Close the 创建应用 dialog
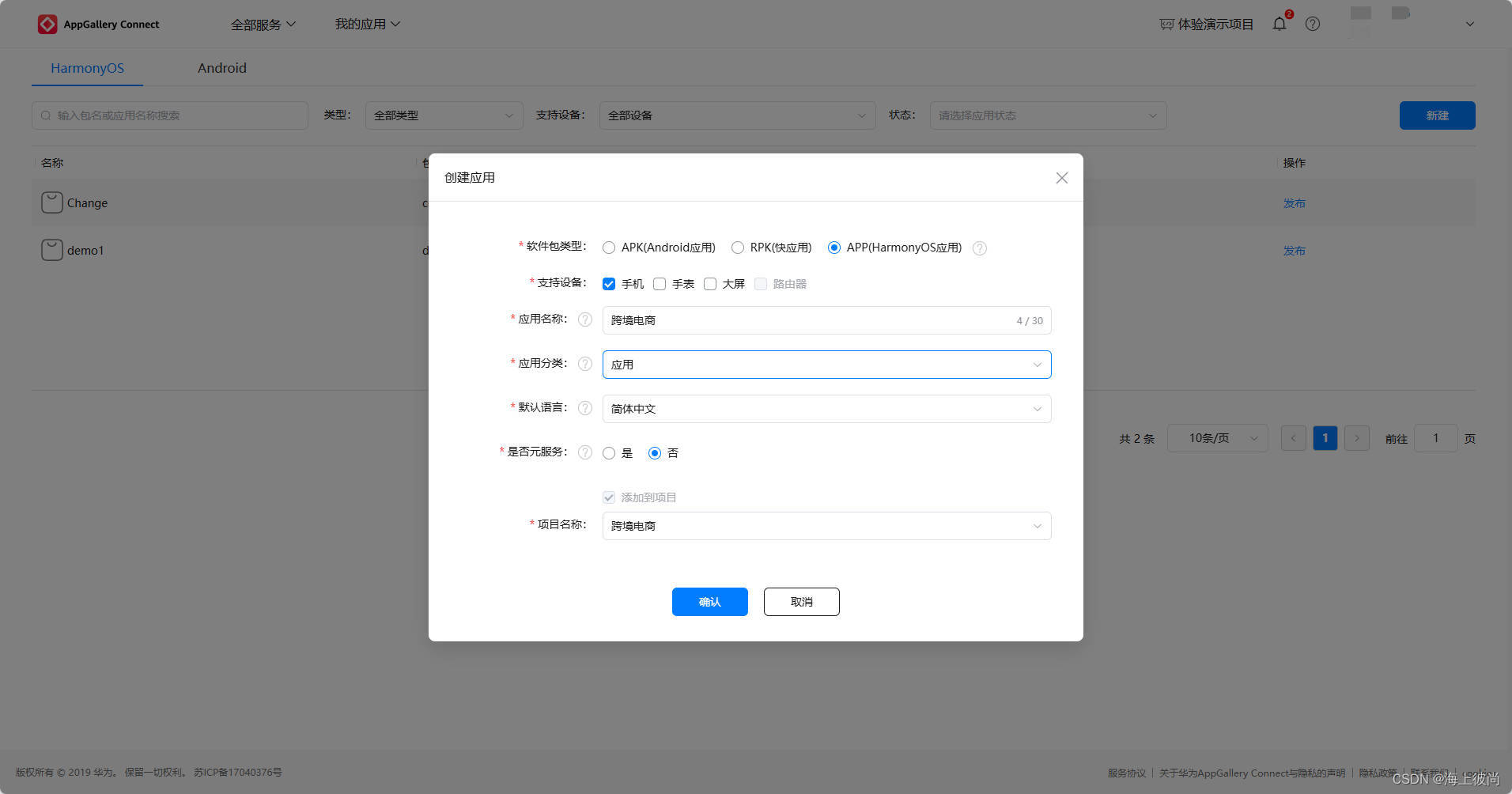 pyautogui.click(x=1062, y=178)
